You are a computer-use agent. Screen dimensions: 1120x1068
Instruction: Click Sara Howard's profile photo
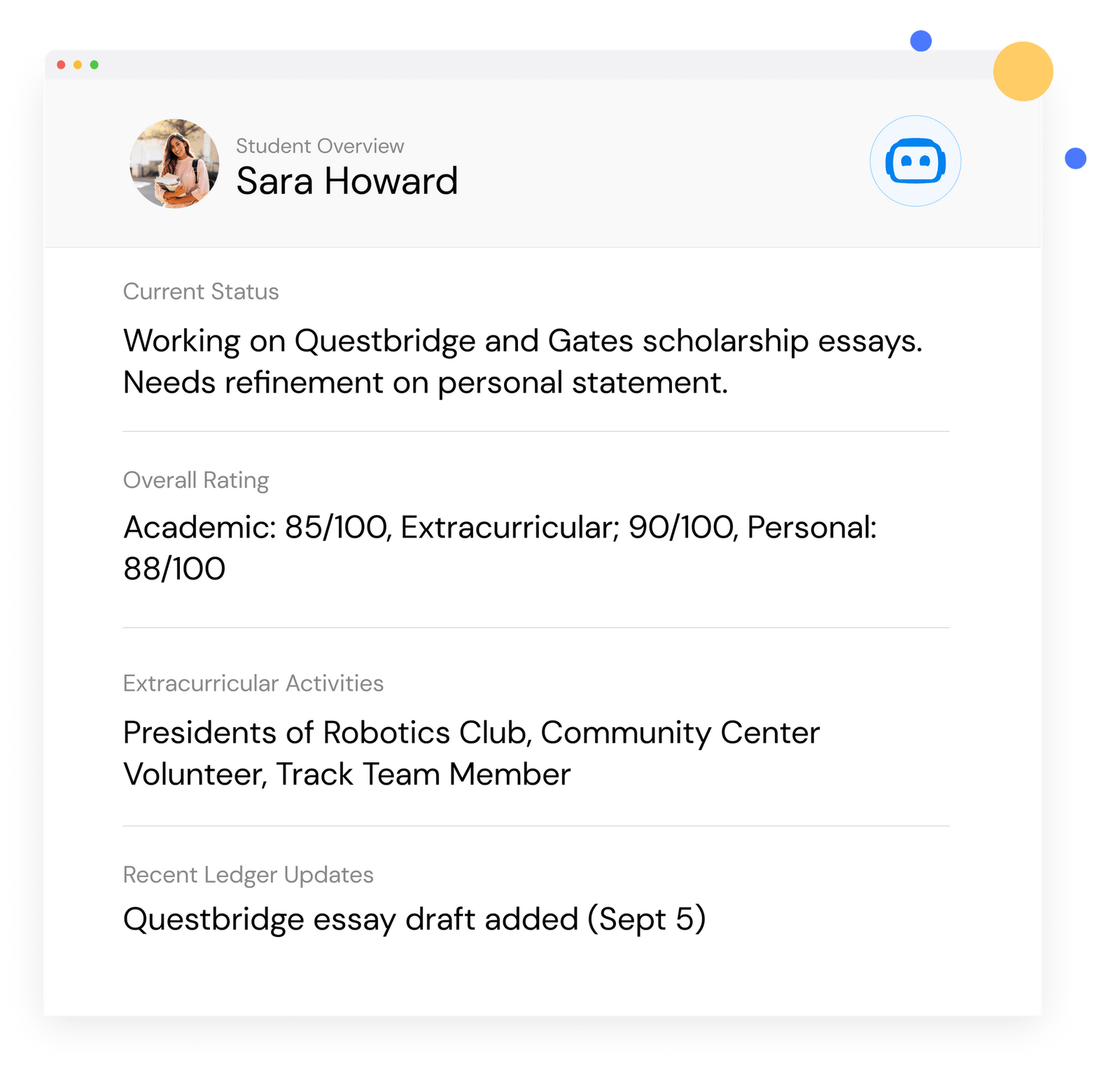174,164
